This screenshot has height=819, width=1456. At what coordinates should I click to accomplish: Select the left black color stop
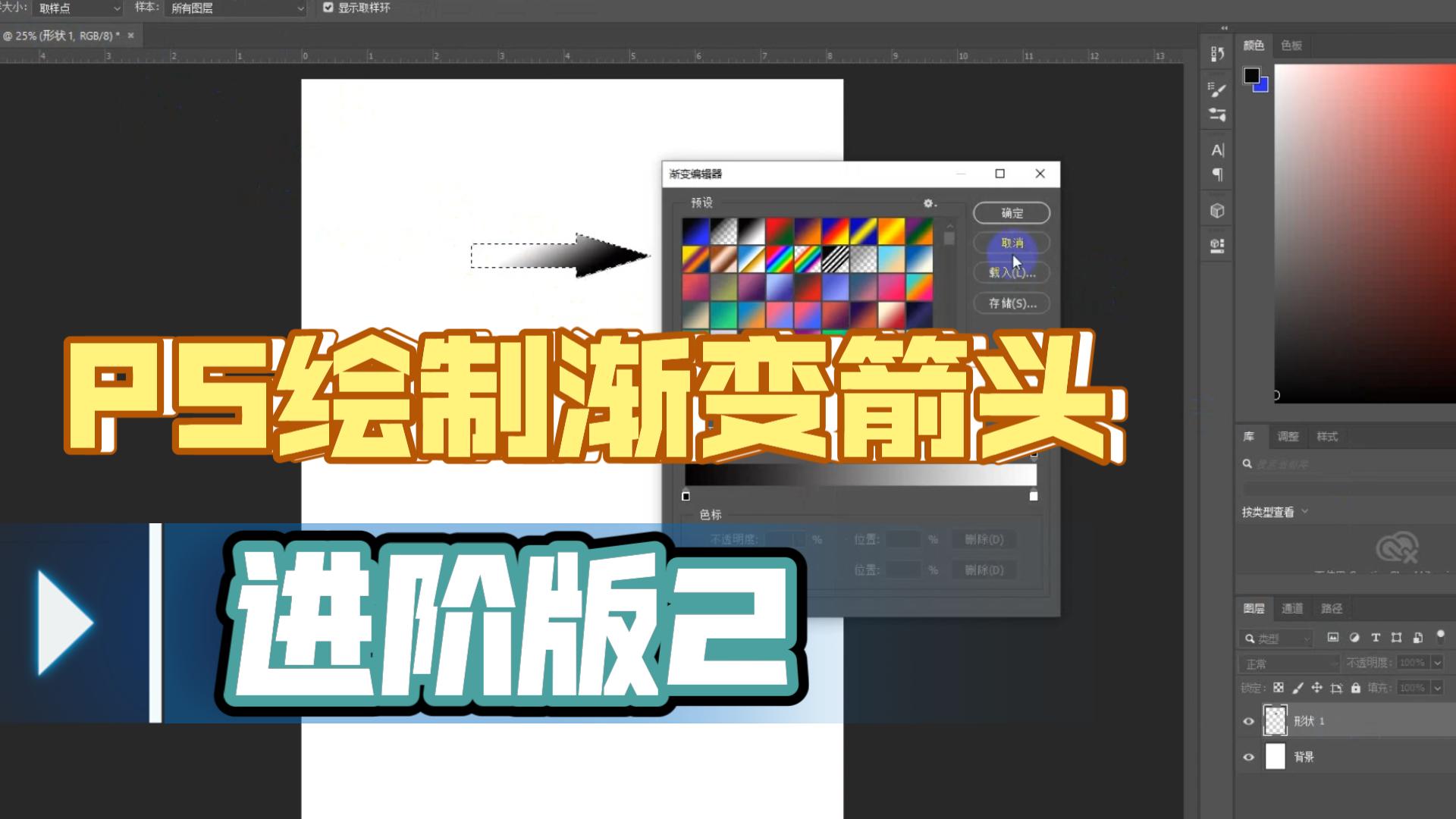686,496
